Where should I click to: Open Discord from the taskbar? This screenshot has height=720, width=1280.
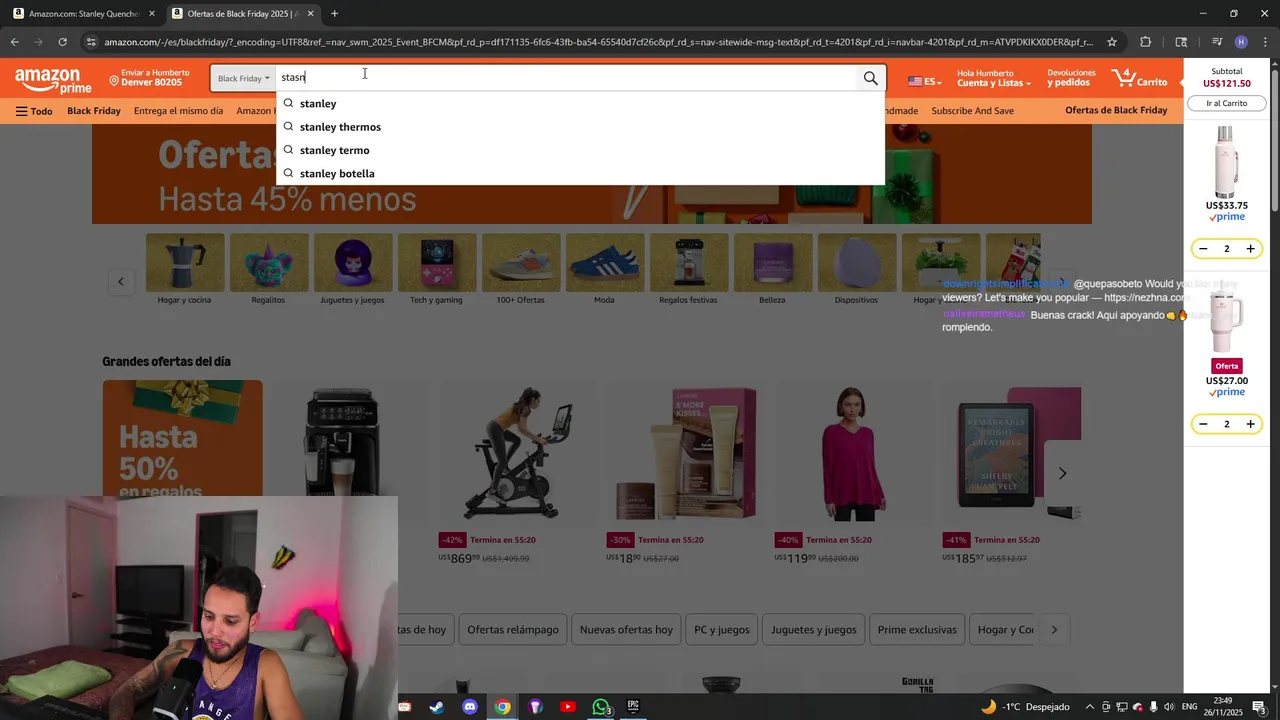click(x=470, y=707)
